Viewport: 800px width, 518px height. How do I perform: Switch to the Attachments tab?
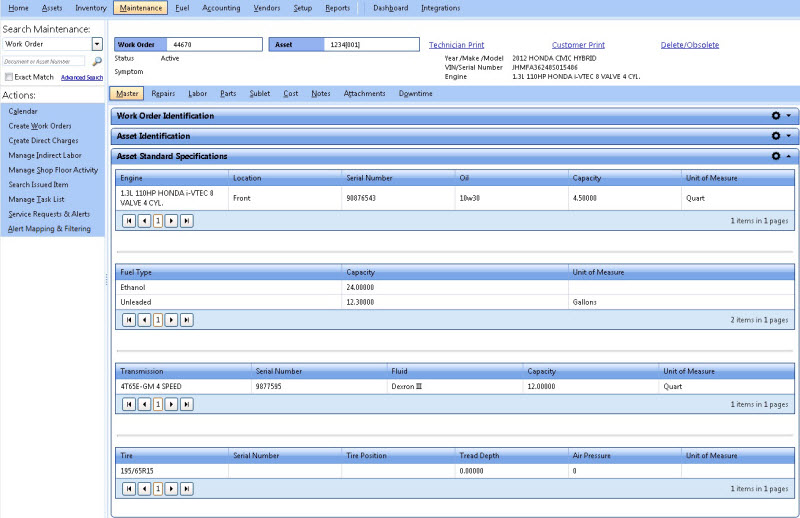point(364,93)
